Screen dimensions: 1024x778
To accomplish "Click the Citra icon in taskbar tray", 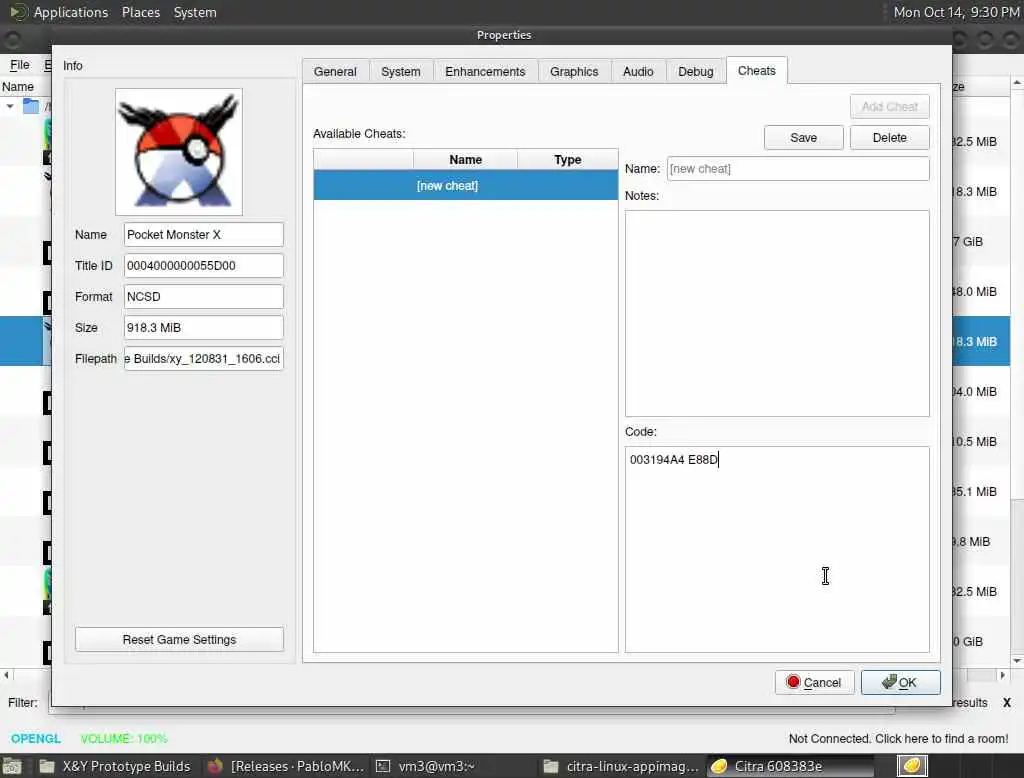I will 912,766.
